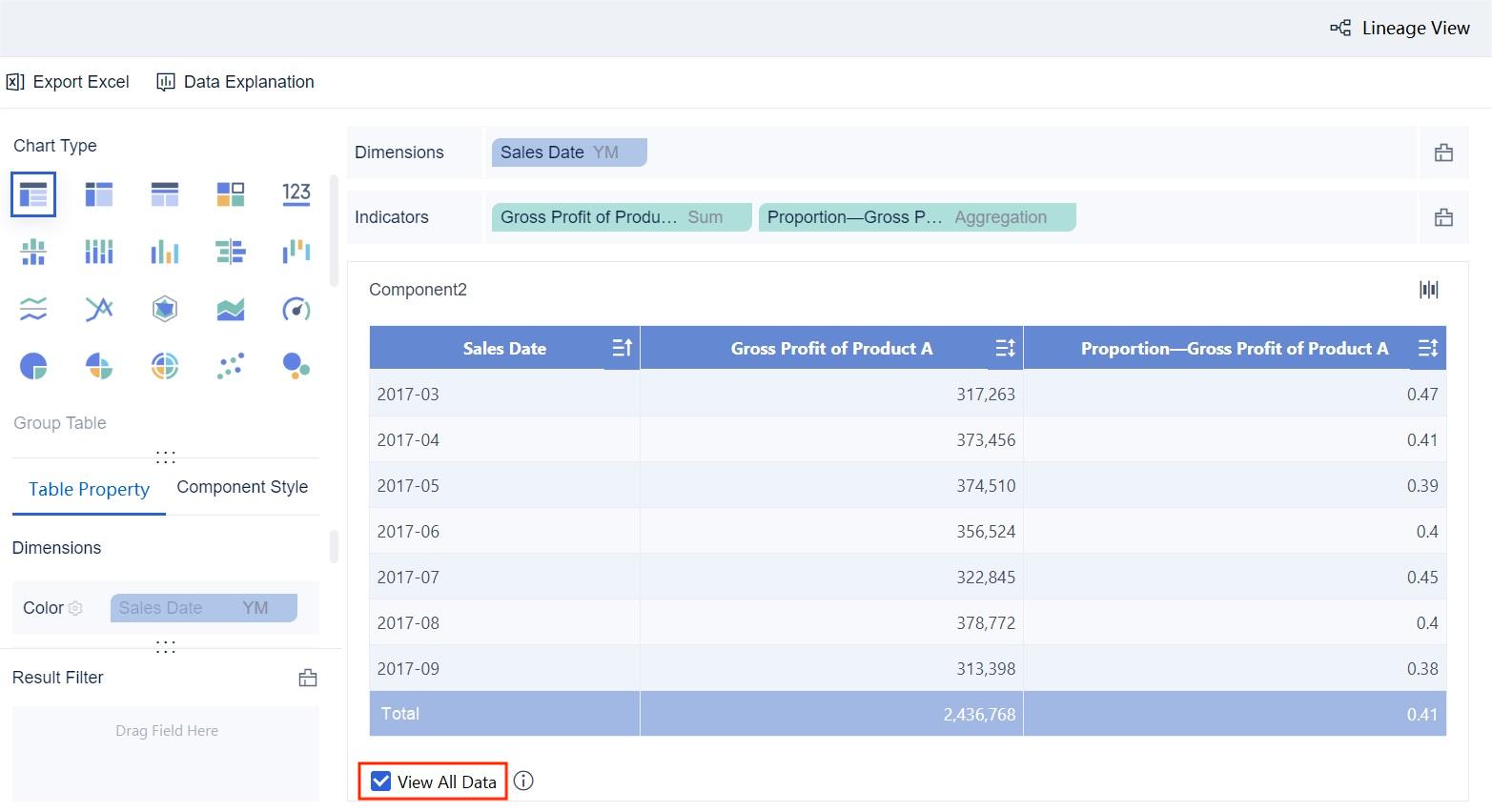This screenshot has height=812, width=1492.
Task: Select the pie chart type icon
Action: [33, 366]
